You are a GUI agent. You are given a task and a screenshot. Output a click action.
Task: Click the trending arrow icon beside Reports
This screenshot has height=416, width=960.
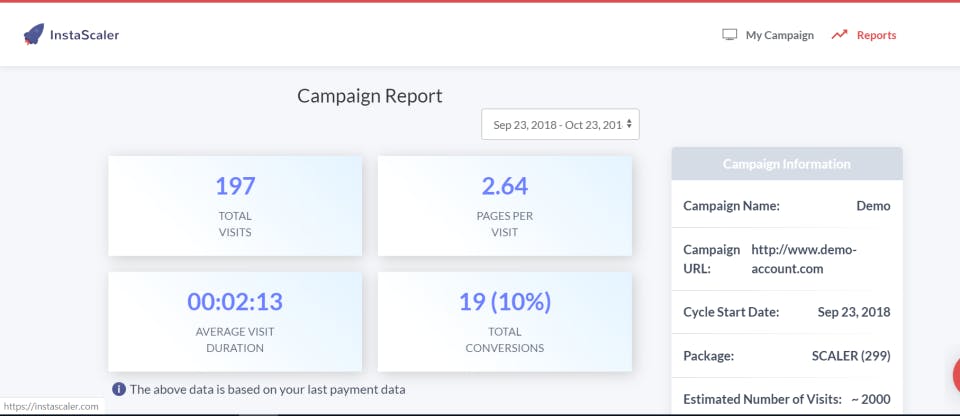pyautogui.click(x=839, y=35)
